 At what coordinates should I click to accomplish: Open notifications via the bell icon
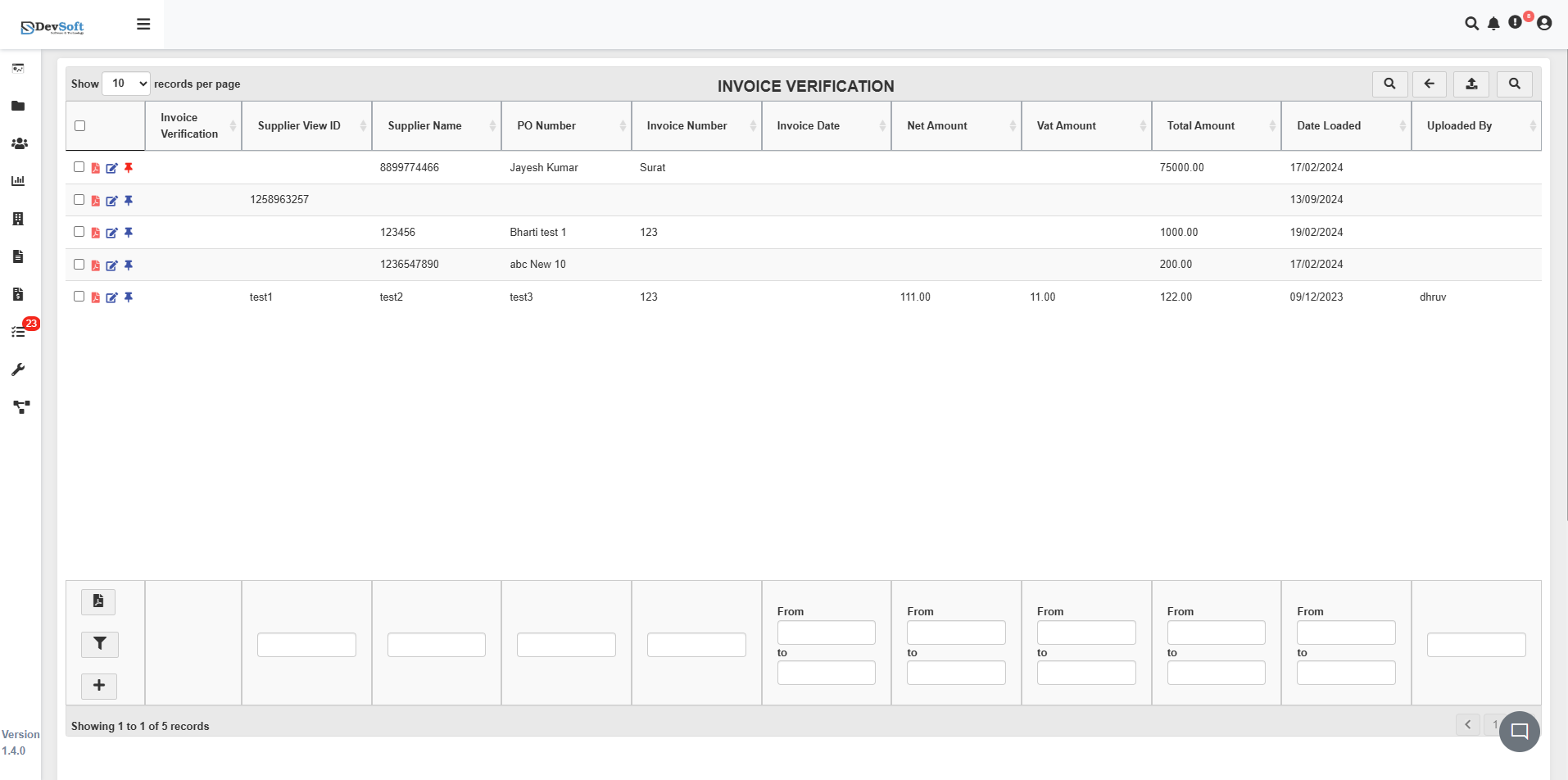tap(1492, 23)
